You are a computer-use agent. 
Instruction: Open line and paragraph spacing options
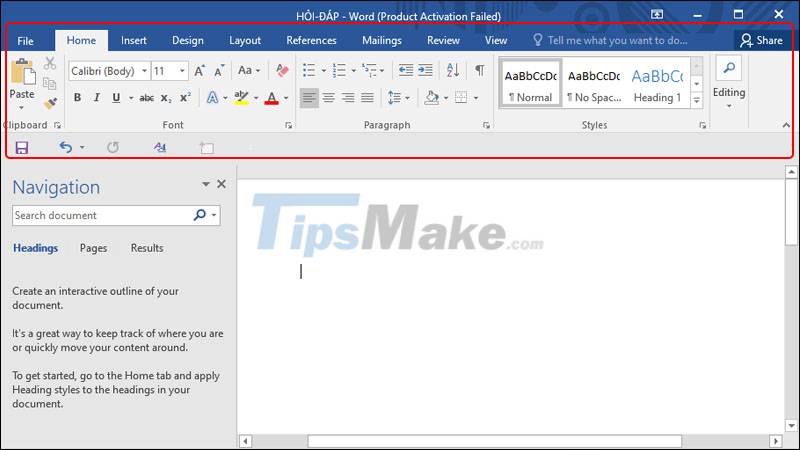[x=398, y=97]
